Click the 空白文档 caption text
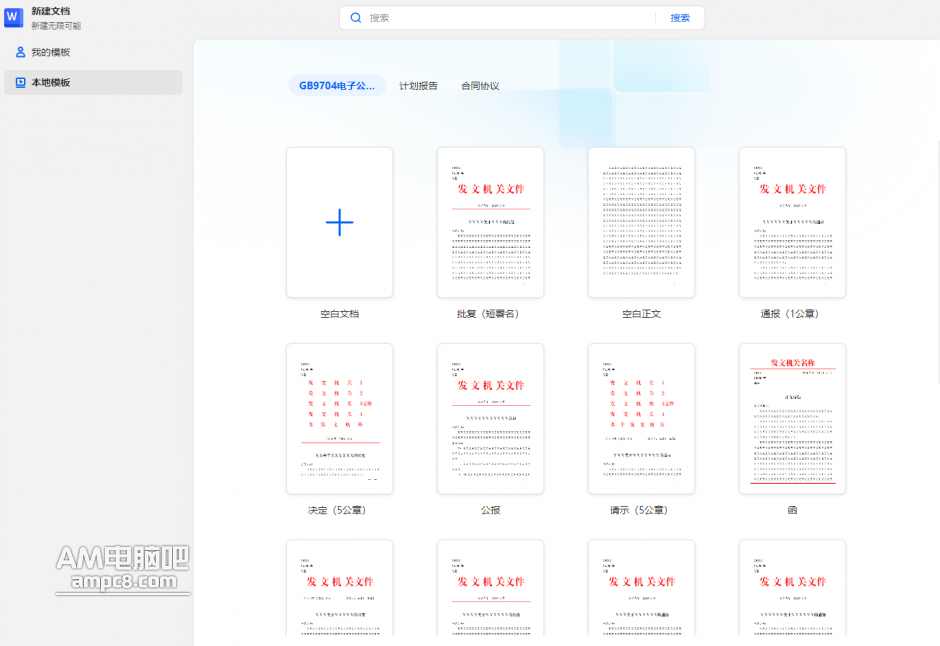The image size is (940, 646). (x=339, y=314)
